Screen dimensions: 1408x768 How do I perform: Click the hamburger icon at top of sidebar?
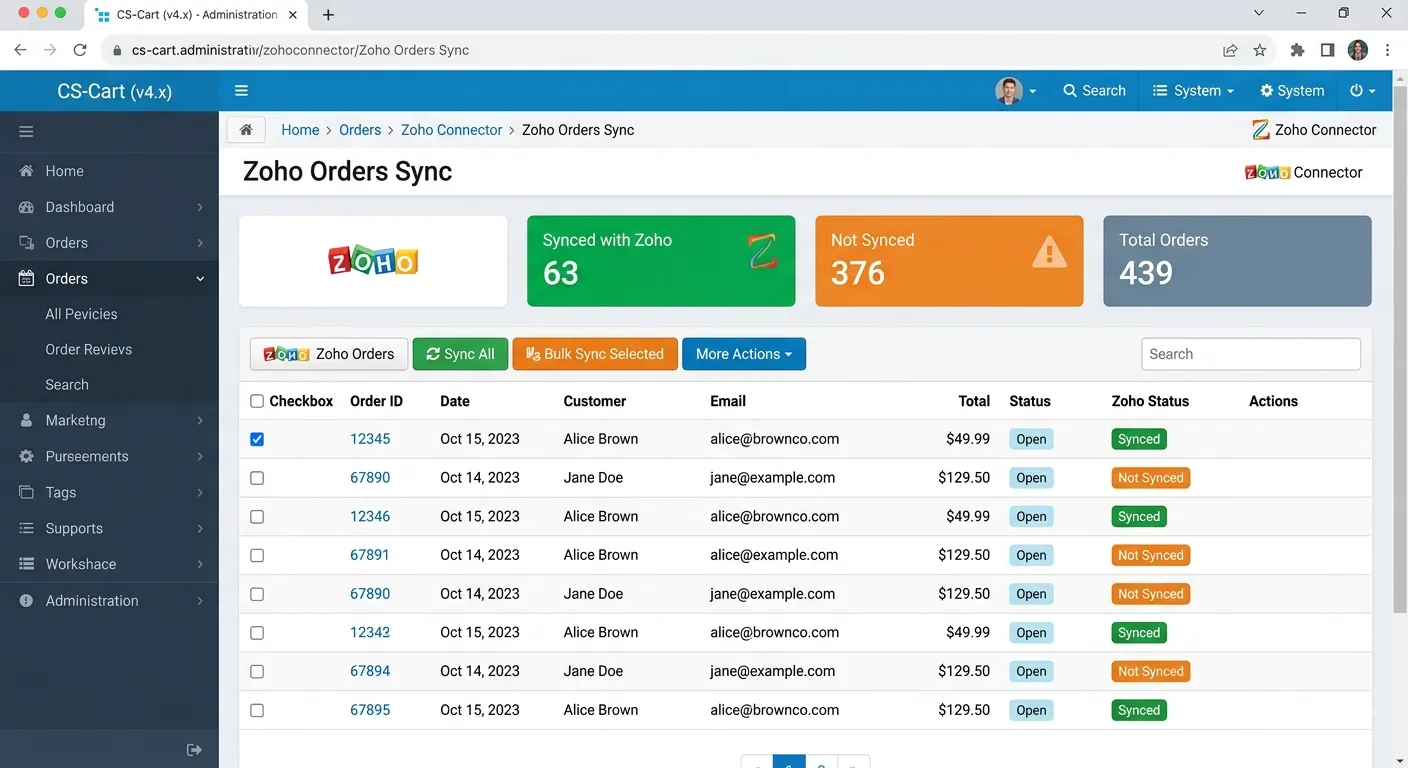point(26,131)
